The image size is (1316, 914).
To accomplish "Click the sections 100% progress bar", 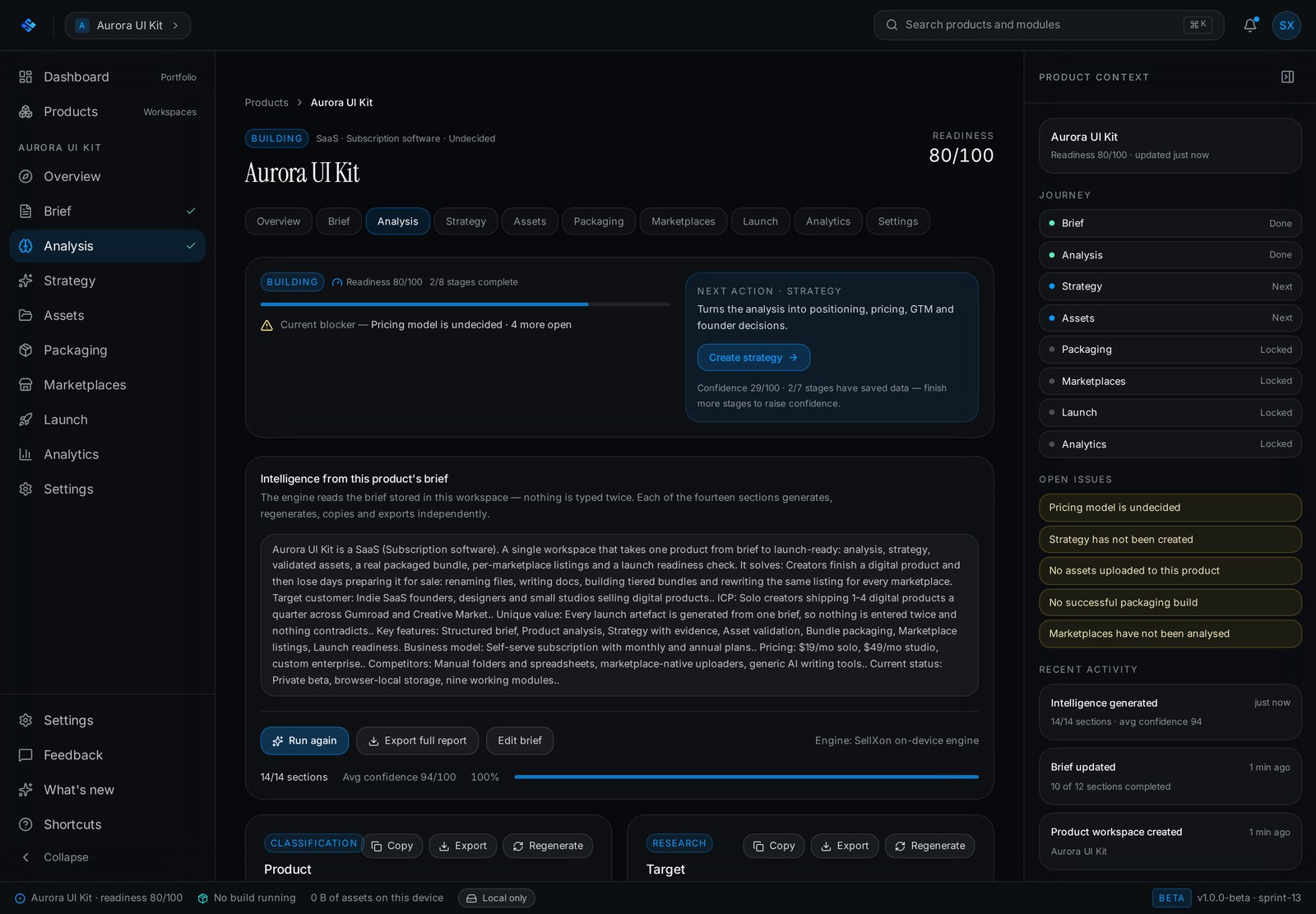I will 746,777.
